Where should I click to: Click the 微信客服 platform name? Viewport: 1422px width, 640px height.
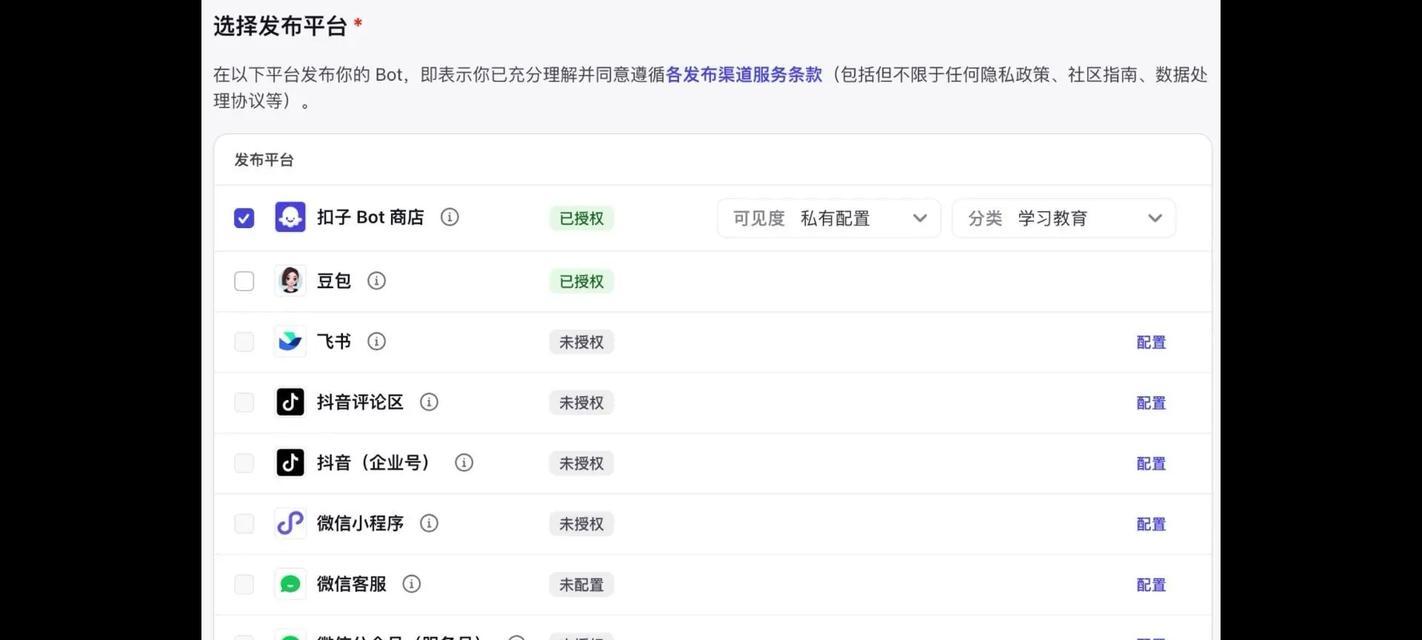351,584
